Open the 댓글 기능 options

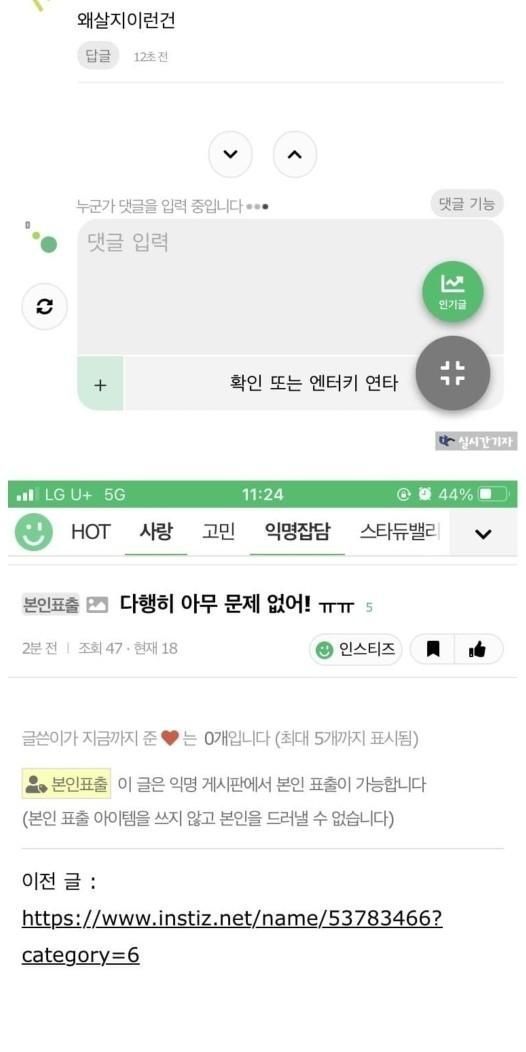(x=467, y=204)
